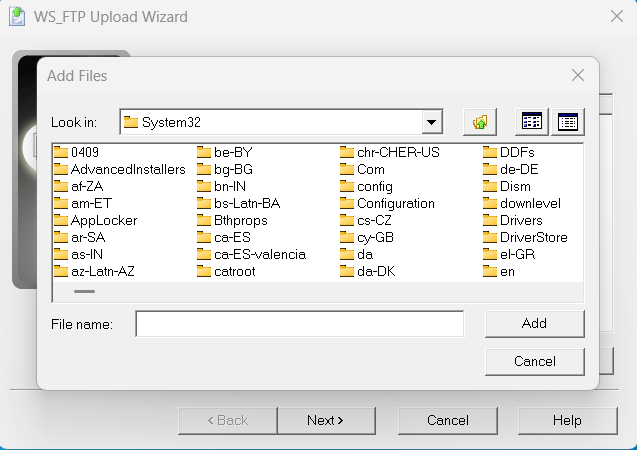The image size is (637, 450).
Task: Close the Add Files dialog
Action: (578, 75)
